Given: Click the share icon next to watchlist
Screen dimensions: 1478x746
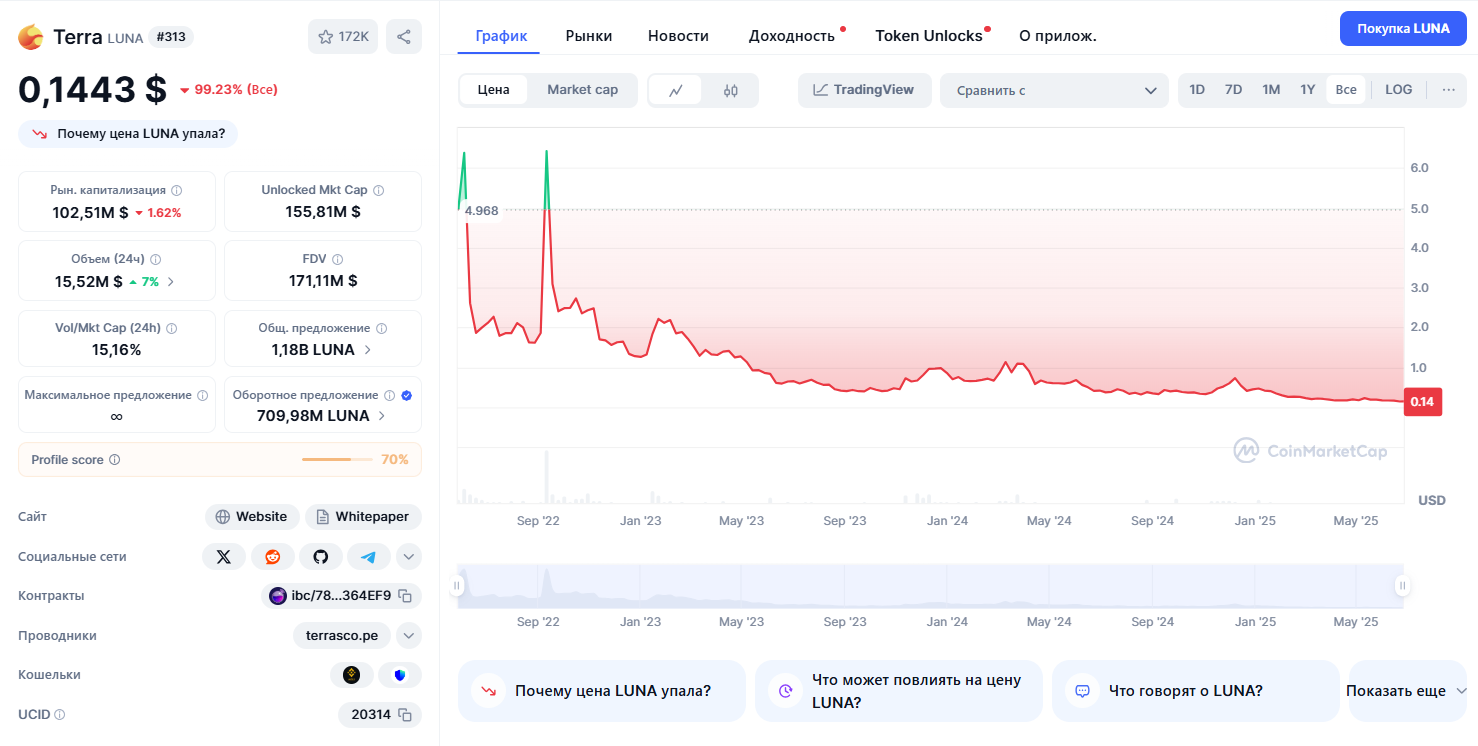Looking at the screenshot, I should coord(404,37).
